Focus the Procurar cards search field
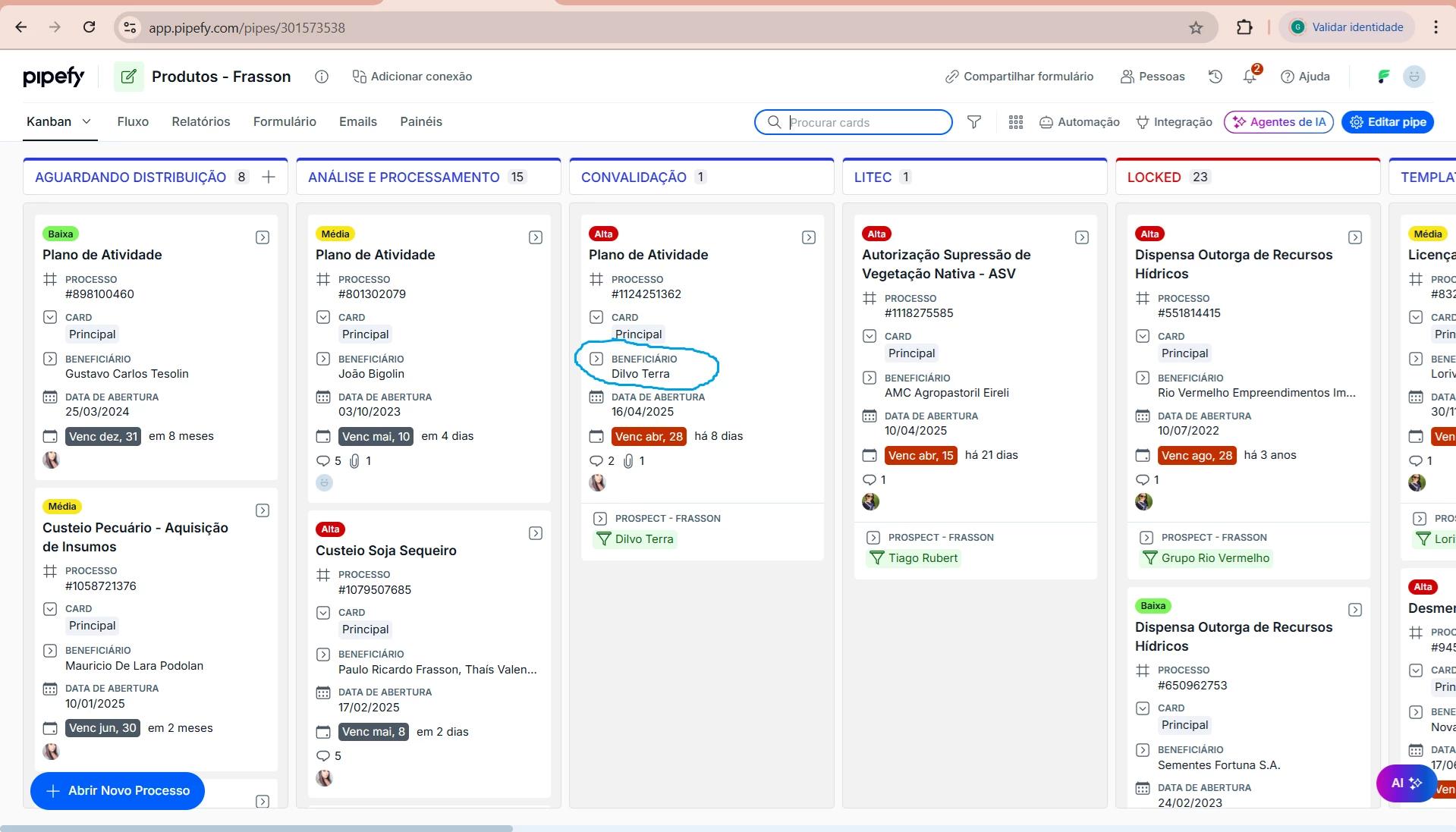 [854, 122]
